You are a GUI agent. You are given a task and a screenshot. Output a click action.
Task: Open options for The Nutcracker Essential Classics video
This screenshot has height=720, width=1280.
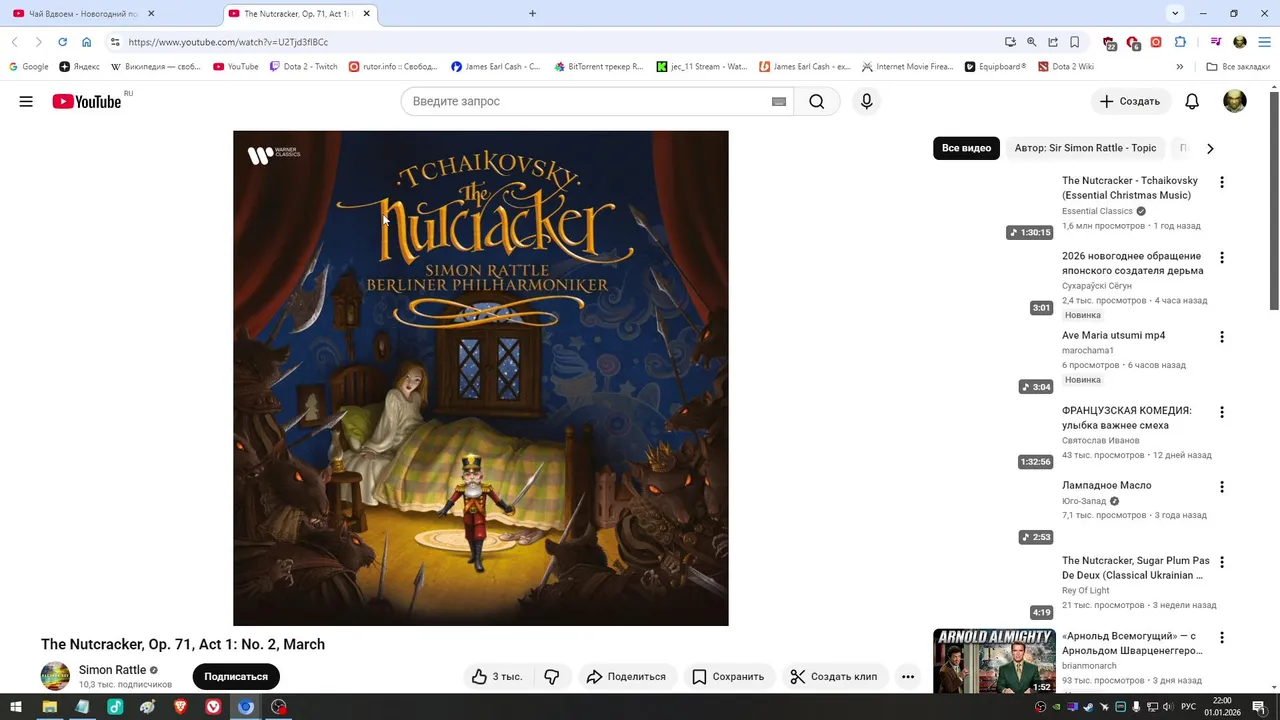[1221, 182]
